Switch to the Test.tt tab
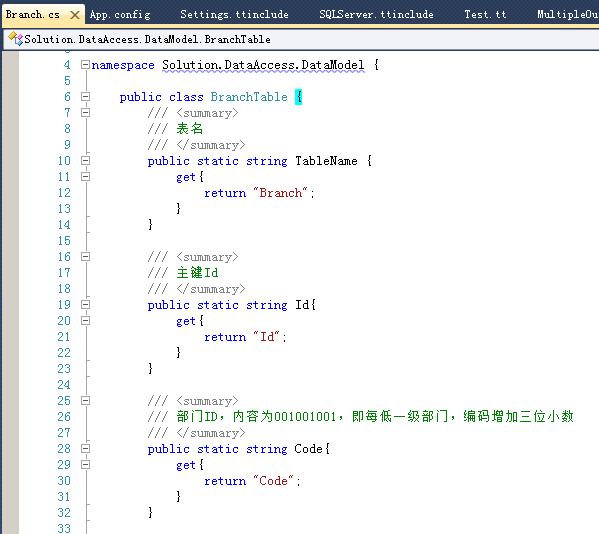Screen dimensions: 599x534 coord(485,15)
